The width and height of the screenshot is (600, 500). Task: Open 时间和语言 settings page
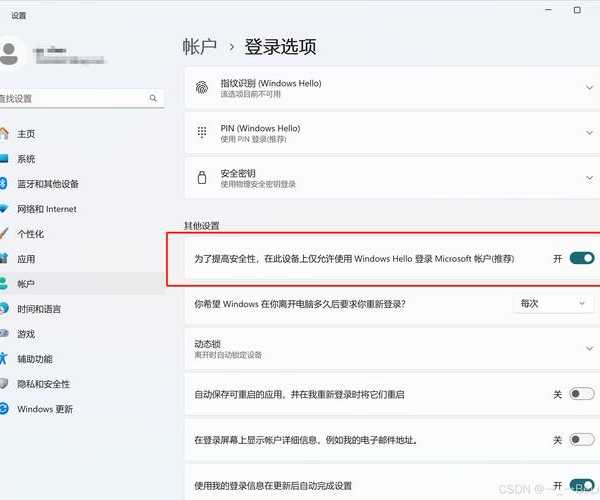[38, 309]
